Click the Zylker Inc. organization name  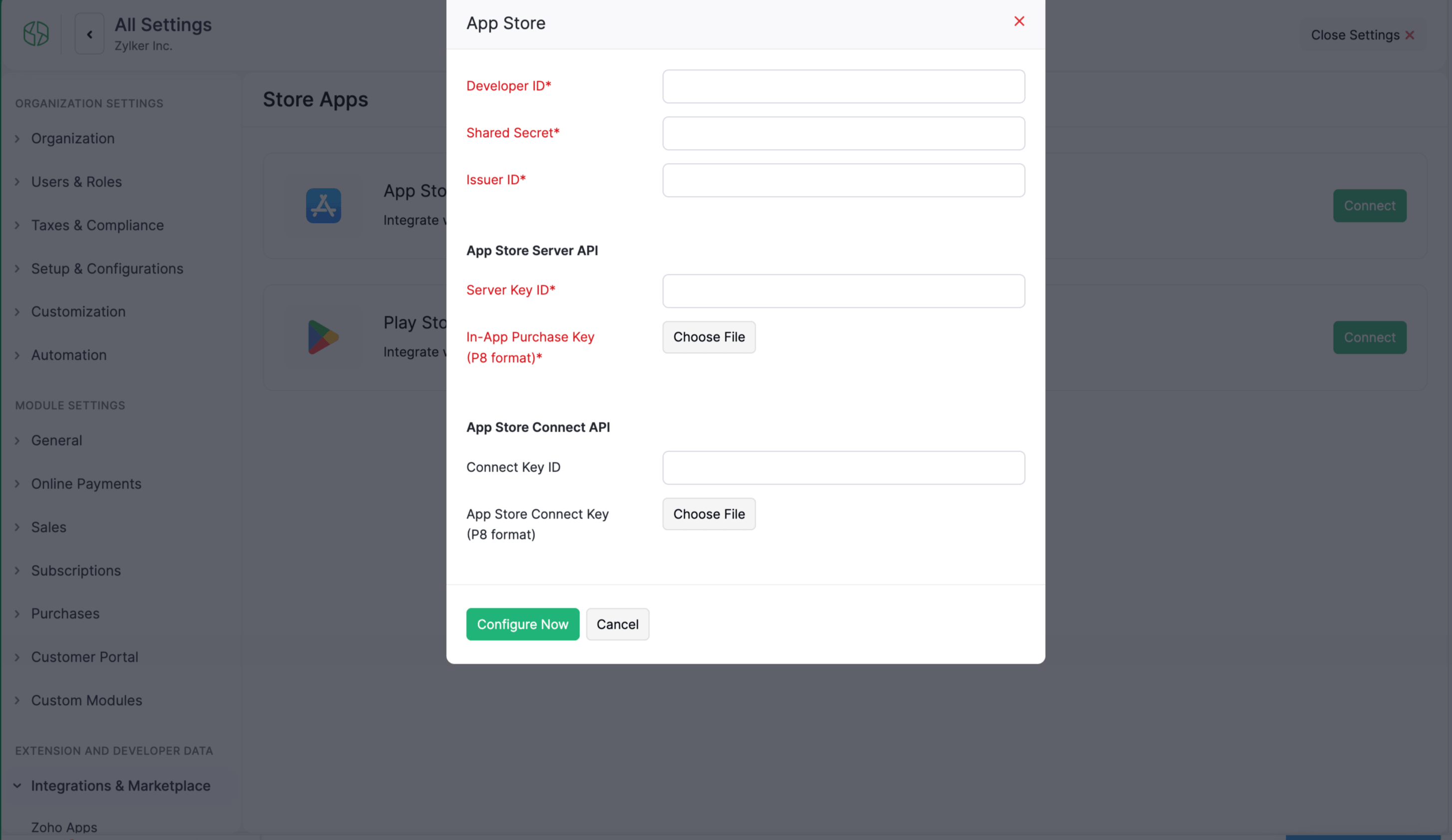pyautogui.click(x=143, y=45)
